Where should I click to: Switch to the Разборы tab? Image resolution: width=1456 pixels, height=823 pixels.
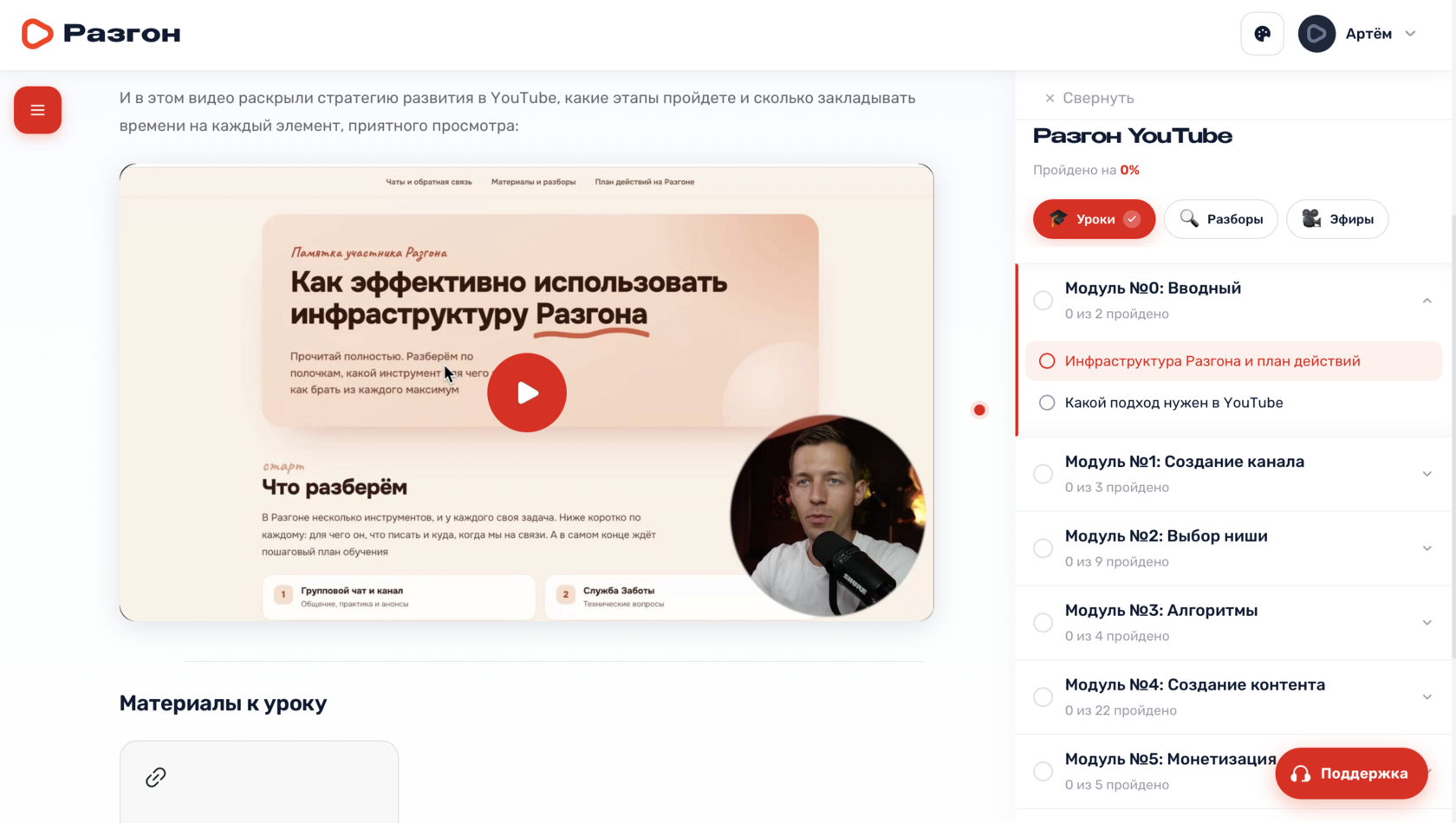pos(1220,219)
